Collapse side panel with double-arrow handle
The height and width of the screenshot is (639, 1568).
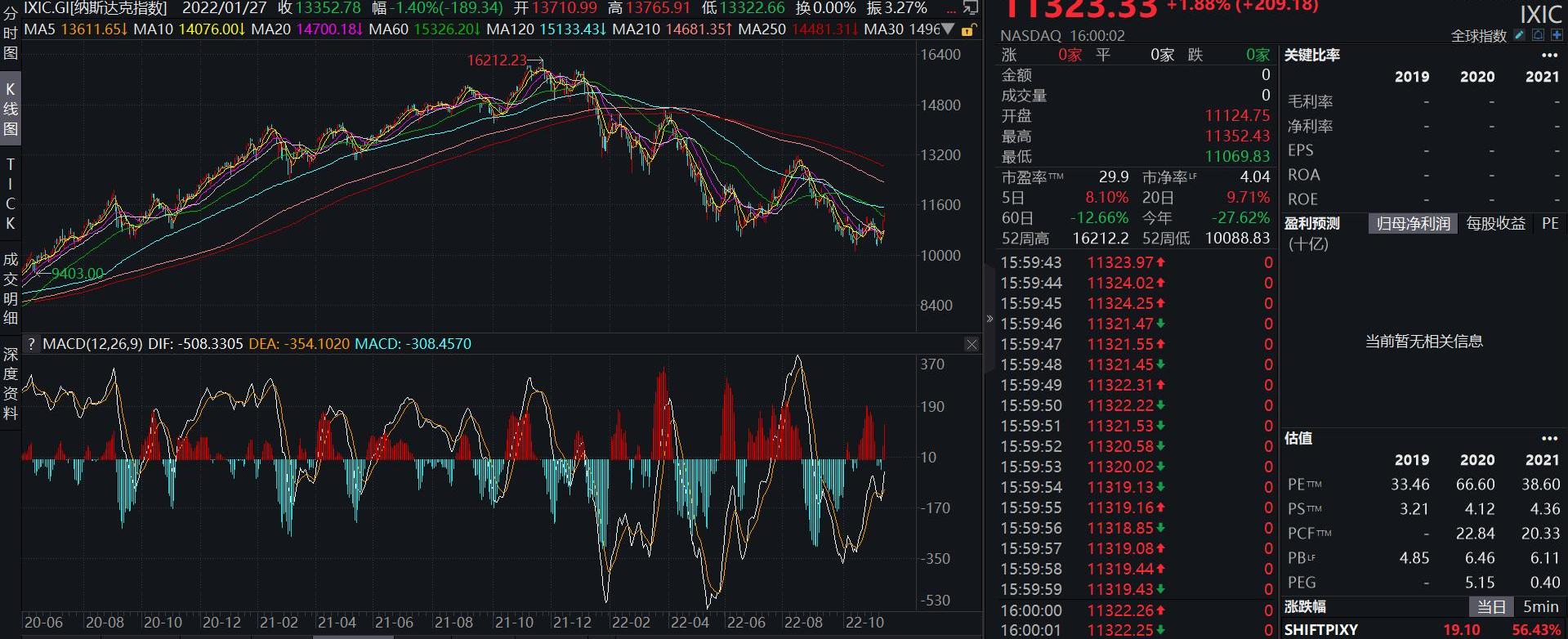[989, 319]
